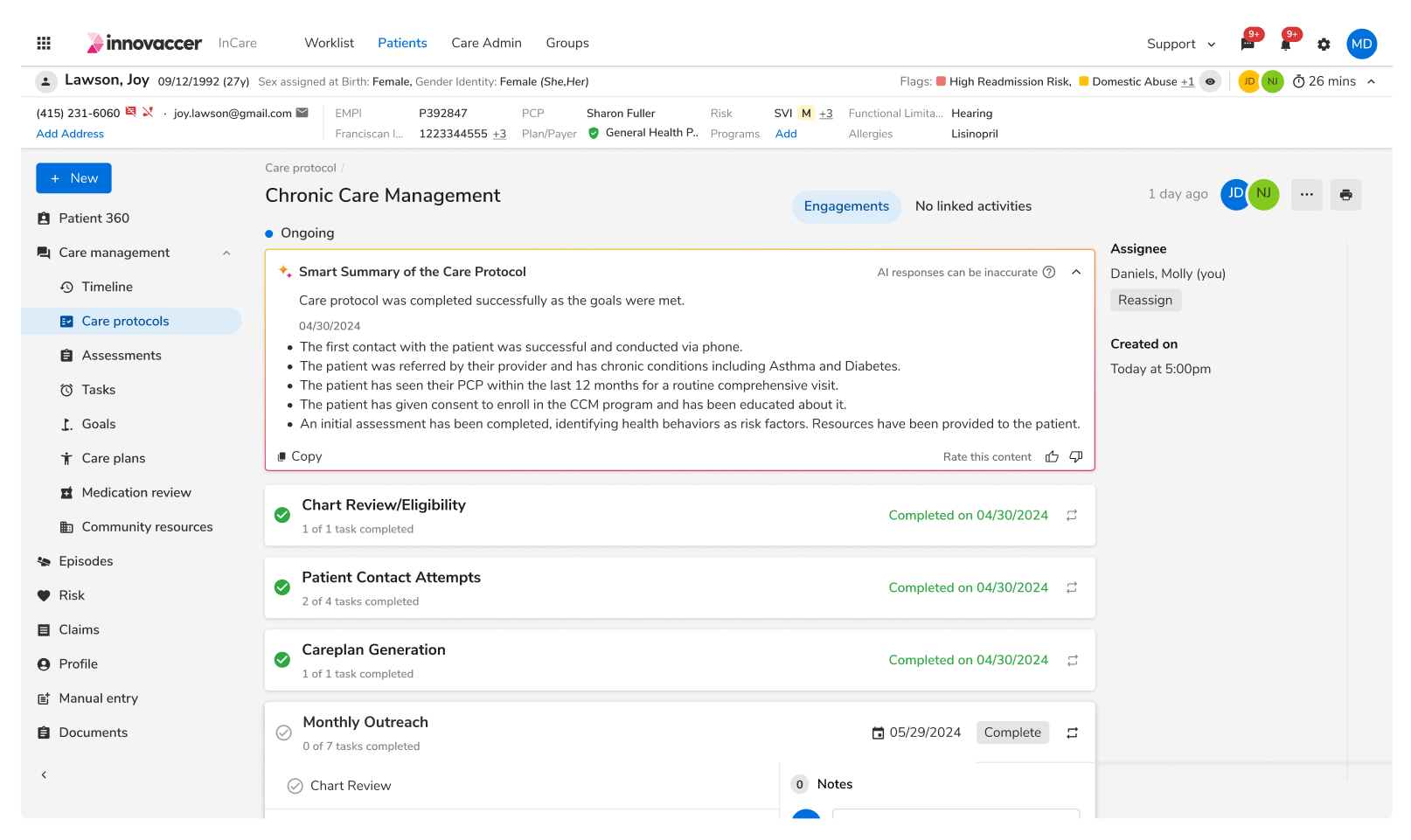The image size is (1411, 840).
Task: Click Careplan Generation green check status
Action: coord(282,660)
